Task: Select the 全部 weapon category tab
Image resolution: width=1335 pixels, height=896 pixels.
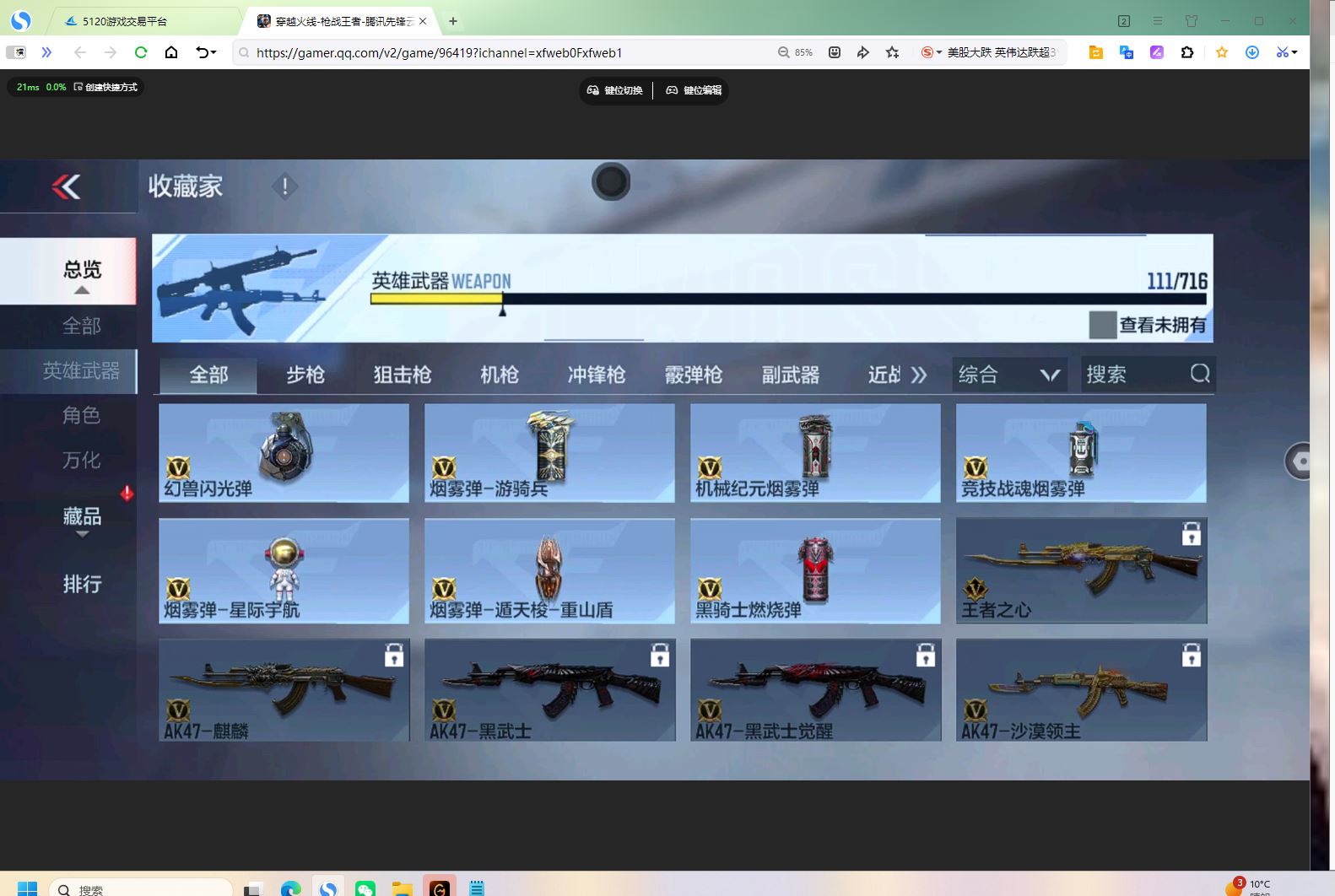Action: pyautogui.click(x=208, y=375)
